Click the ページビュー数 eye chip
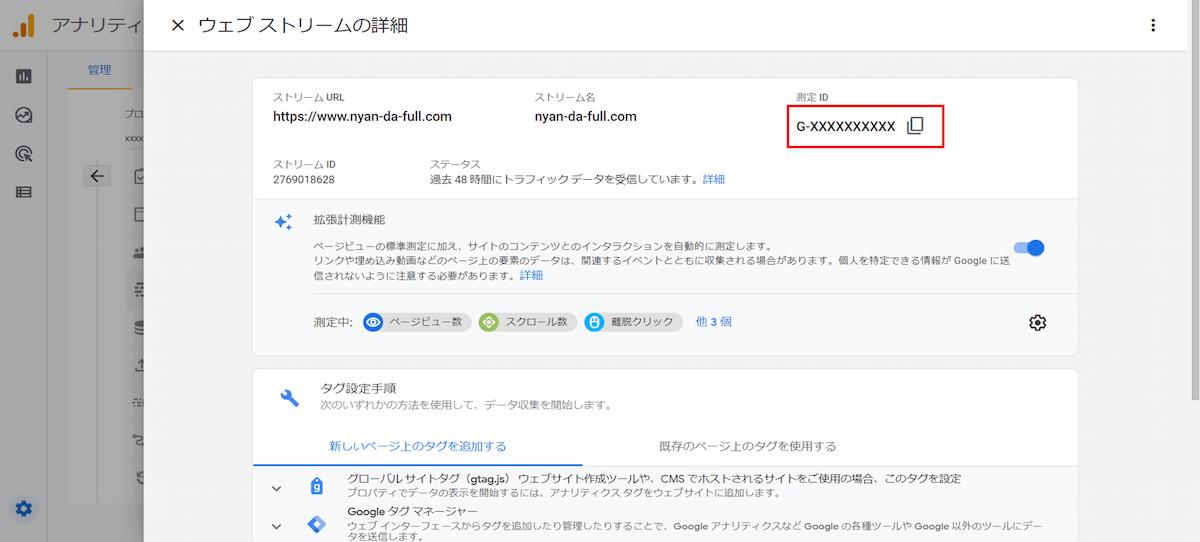 click(x=417, y=322)
